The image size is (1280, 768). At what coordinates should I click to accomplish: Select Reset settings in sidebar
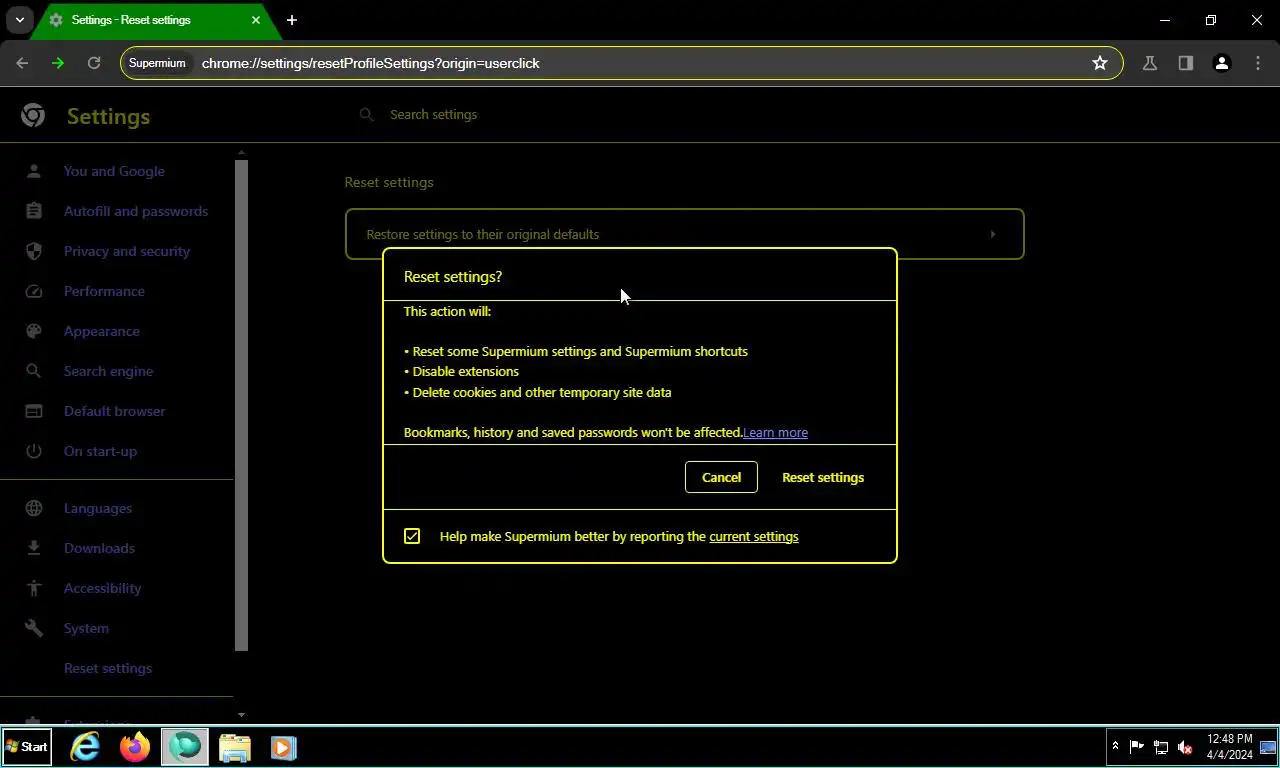pyautogui.click(x=108, y=668)
